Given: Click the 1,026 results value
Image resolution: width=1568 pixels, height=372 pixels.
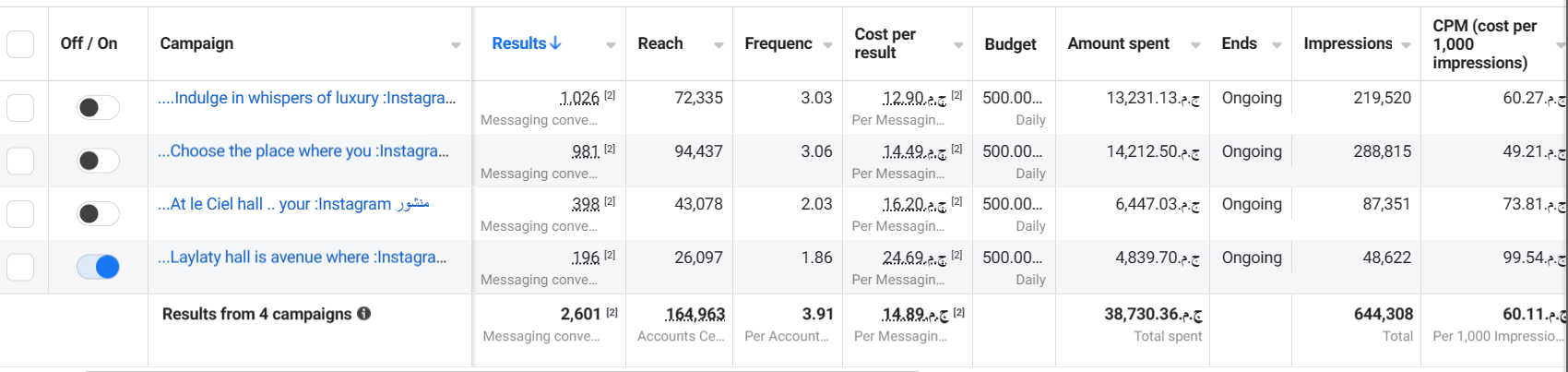Looking at the screenshot, I should coord(579,98).
